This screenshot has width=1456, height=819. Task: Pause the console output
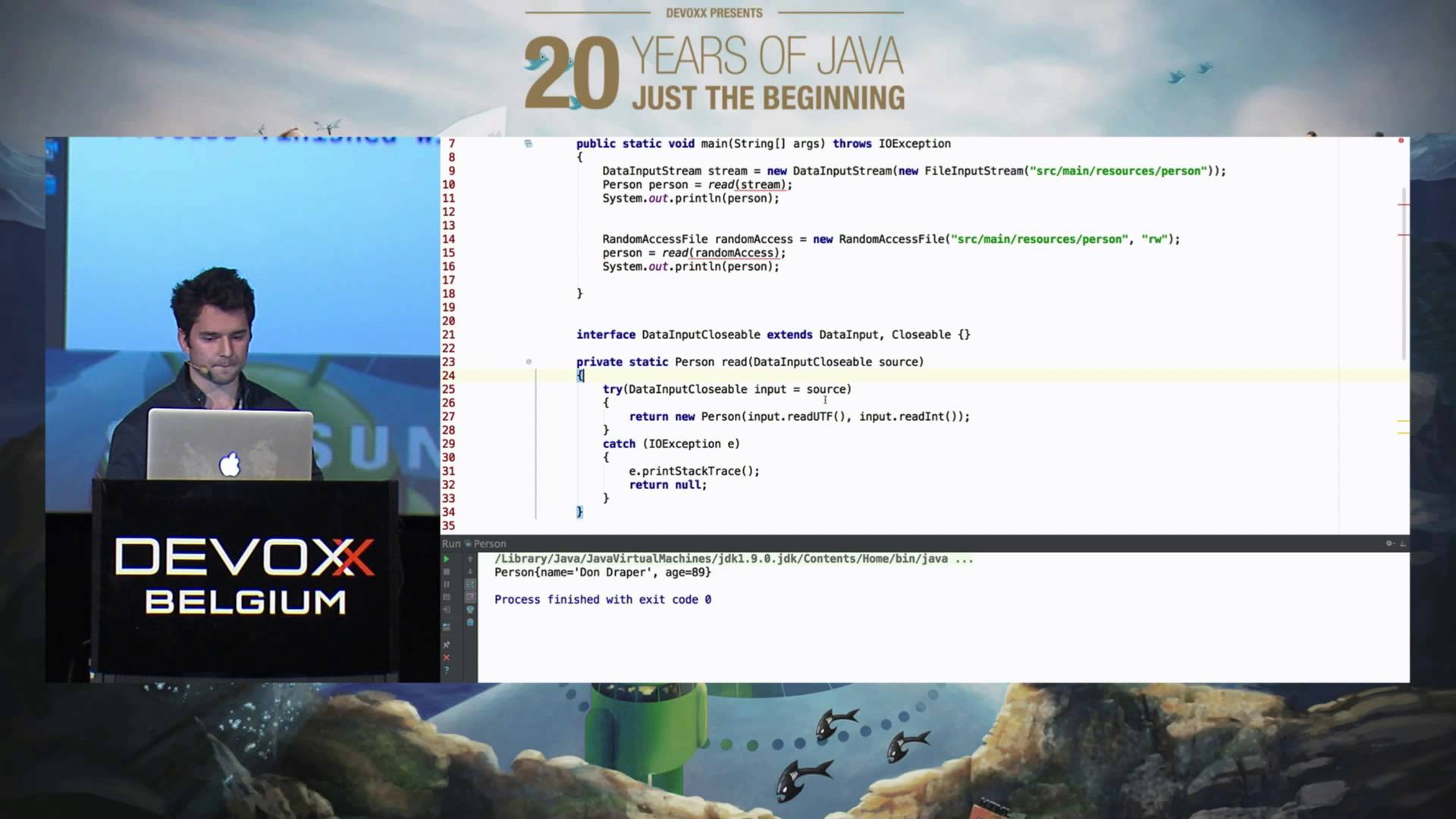tap(446, 585)
